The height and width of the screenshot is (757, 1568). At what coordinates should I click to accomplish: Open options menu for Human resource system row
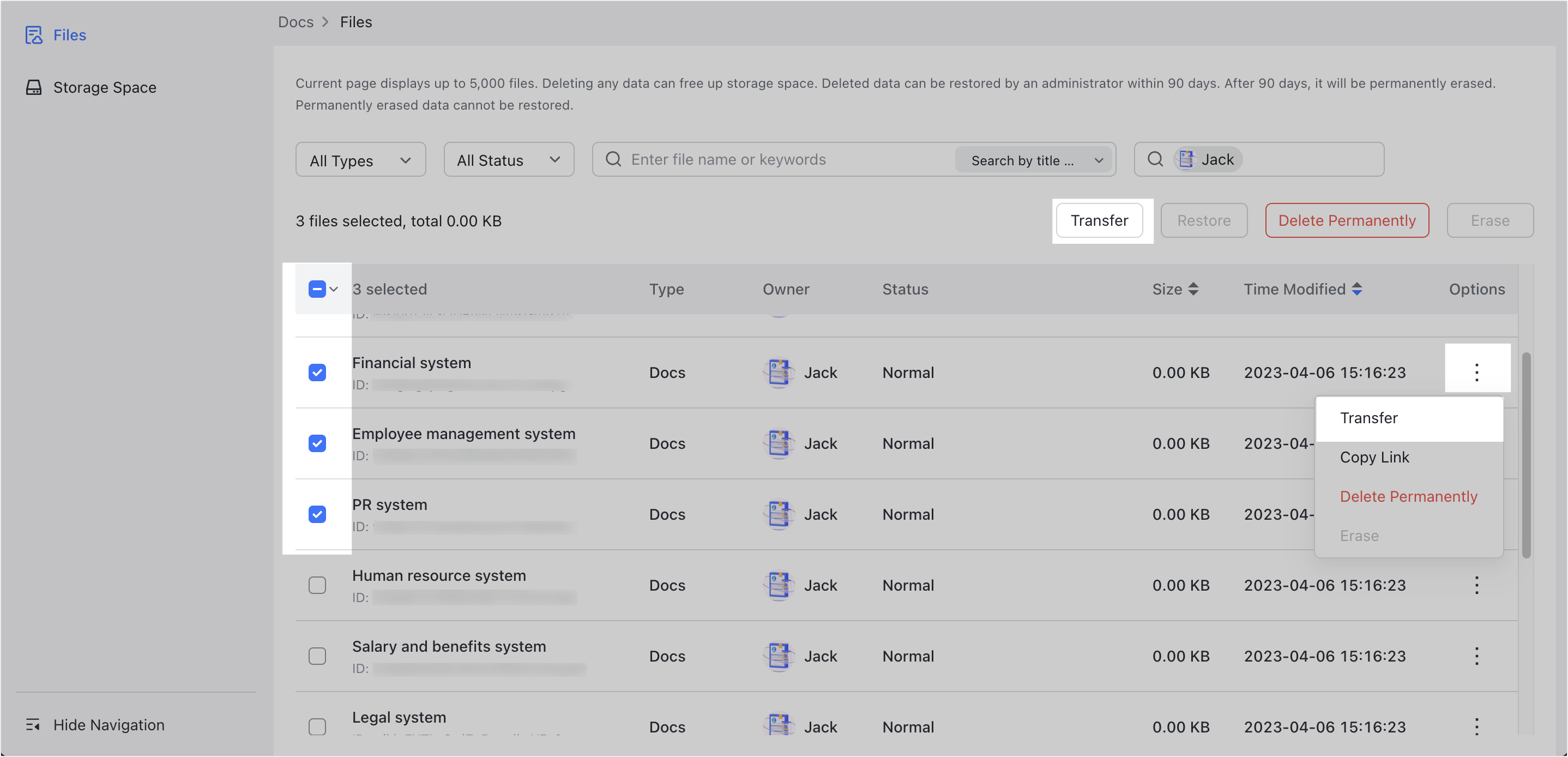click(x=1477, y=585)
